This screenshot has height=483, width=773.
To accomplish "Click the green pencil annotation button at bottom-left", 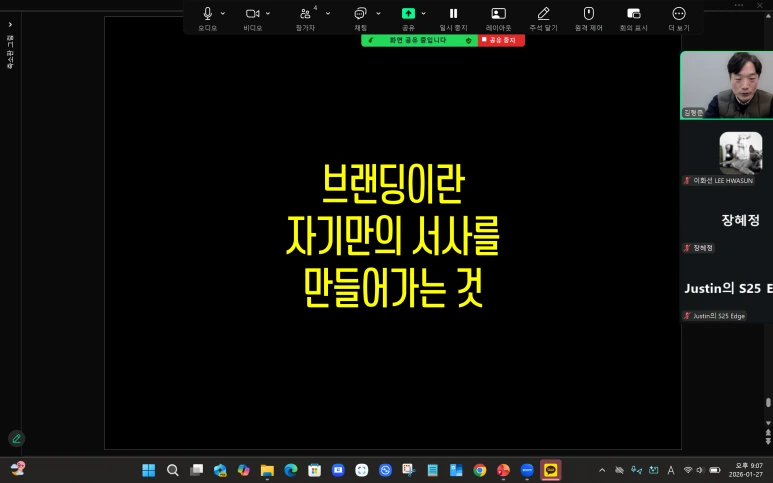I will [16, 438].
